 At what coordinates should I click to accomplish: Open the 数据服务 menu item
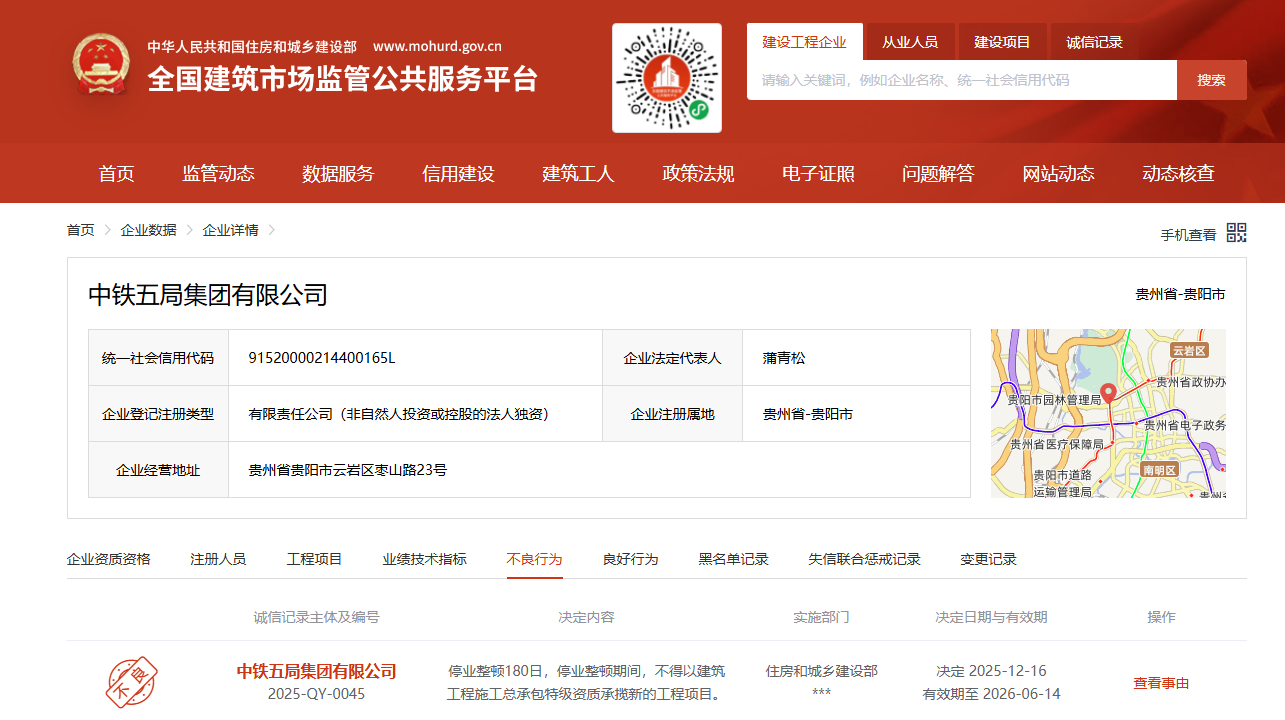point(337,172)
